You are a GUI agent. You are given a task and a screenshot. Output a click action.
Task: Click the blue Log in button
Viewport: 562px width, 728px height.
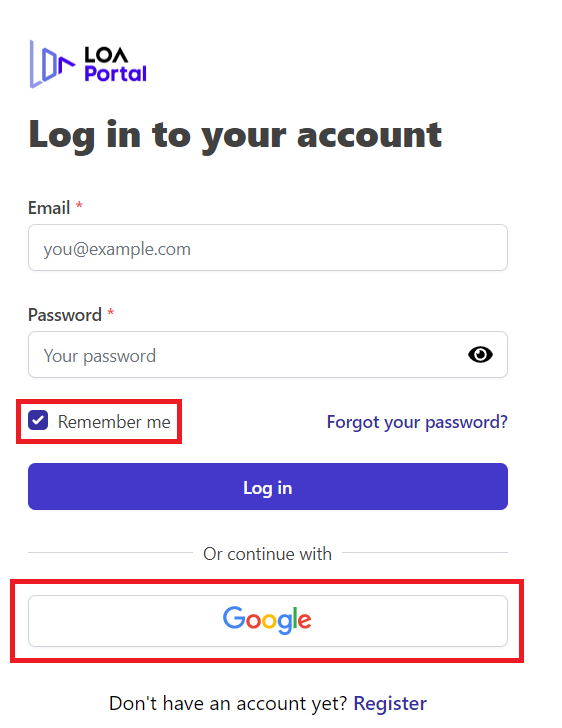coord(268,487)
